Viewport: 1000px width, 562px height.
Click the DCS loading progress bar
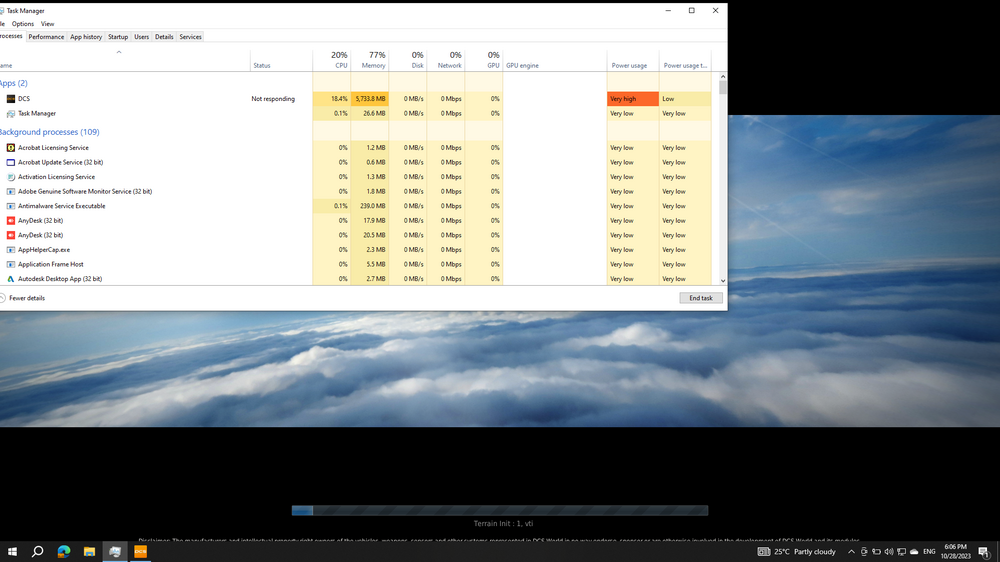click(x=500, y=510)
